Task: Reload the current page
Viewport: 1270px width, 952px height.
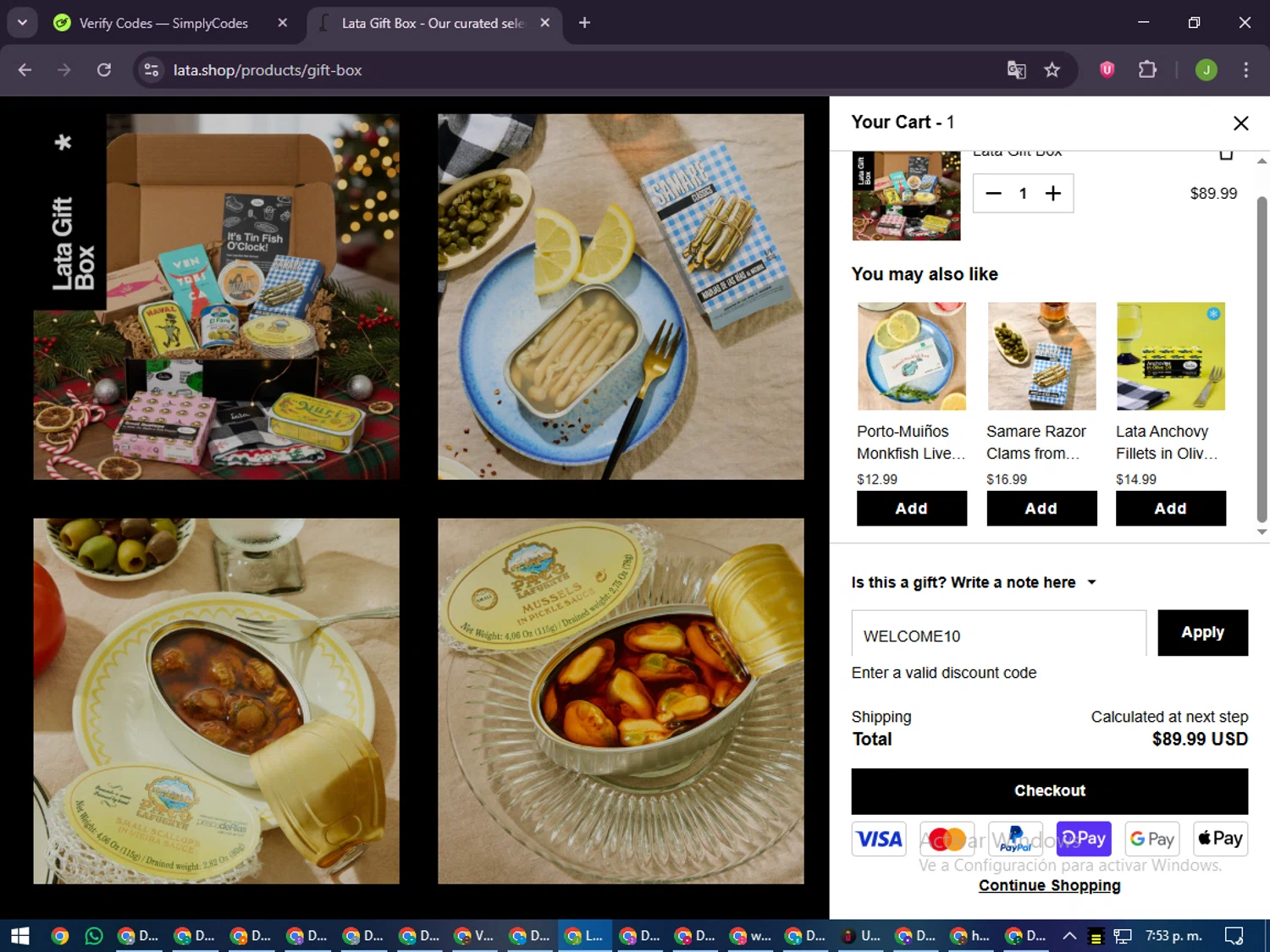Action: coord(103,70)
